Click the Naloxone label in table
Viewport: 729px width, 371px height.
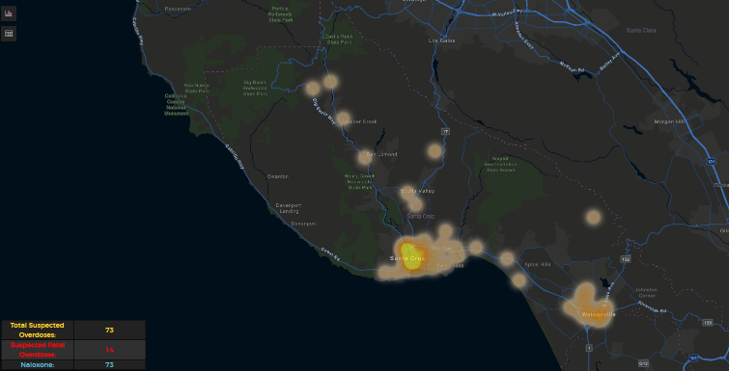[x=37, y=364]
